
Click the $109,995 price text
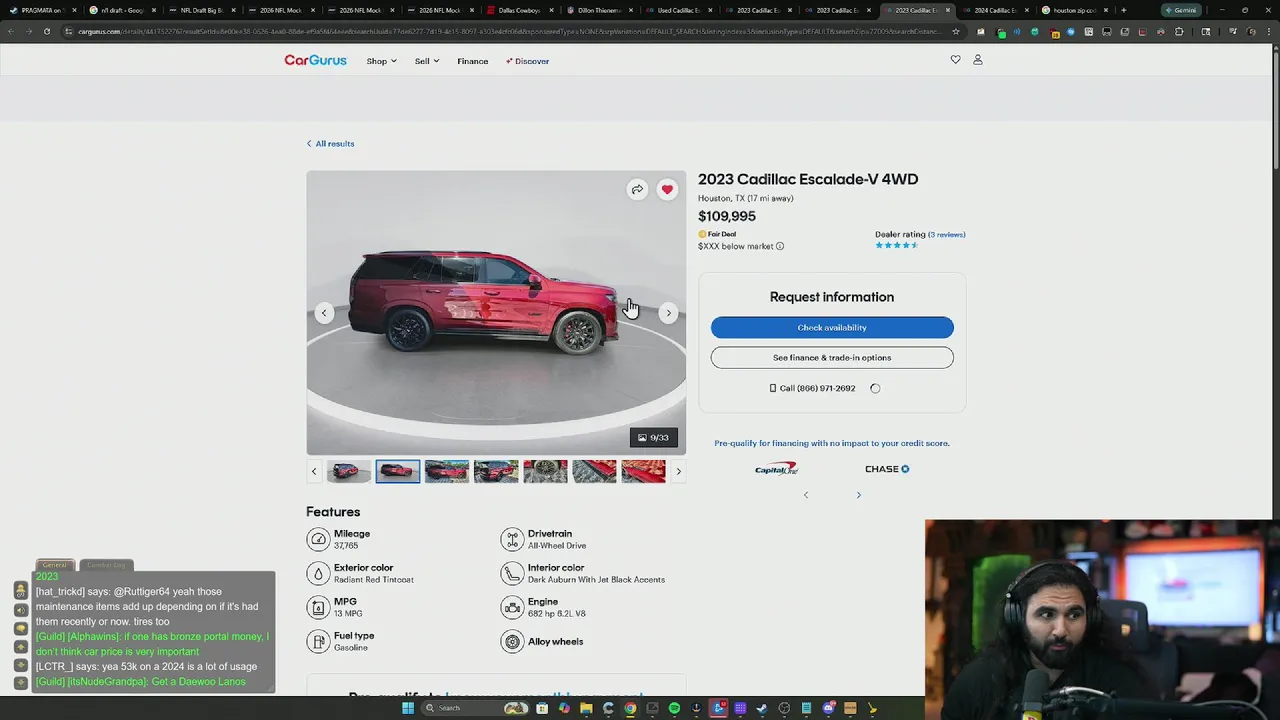click(x=727, y=216)
